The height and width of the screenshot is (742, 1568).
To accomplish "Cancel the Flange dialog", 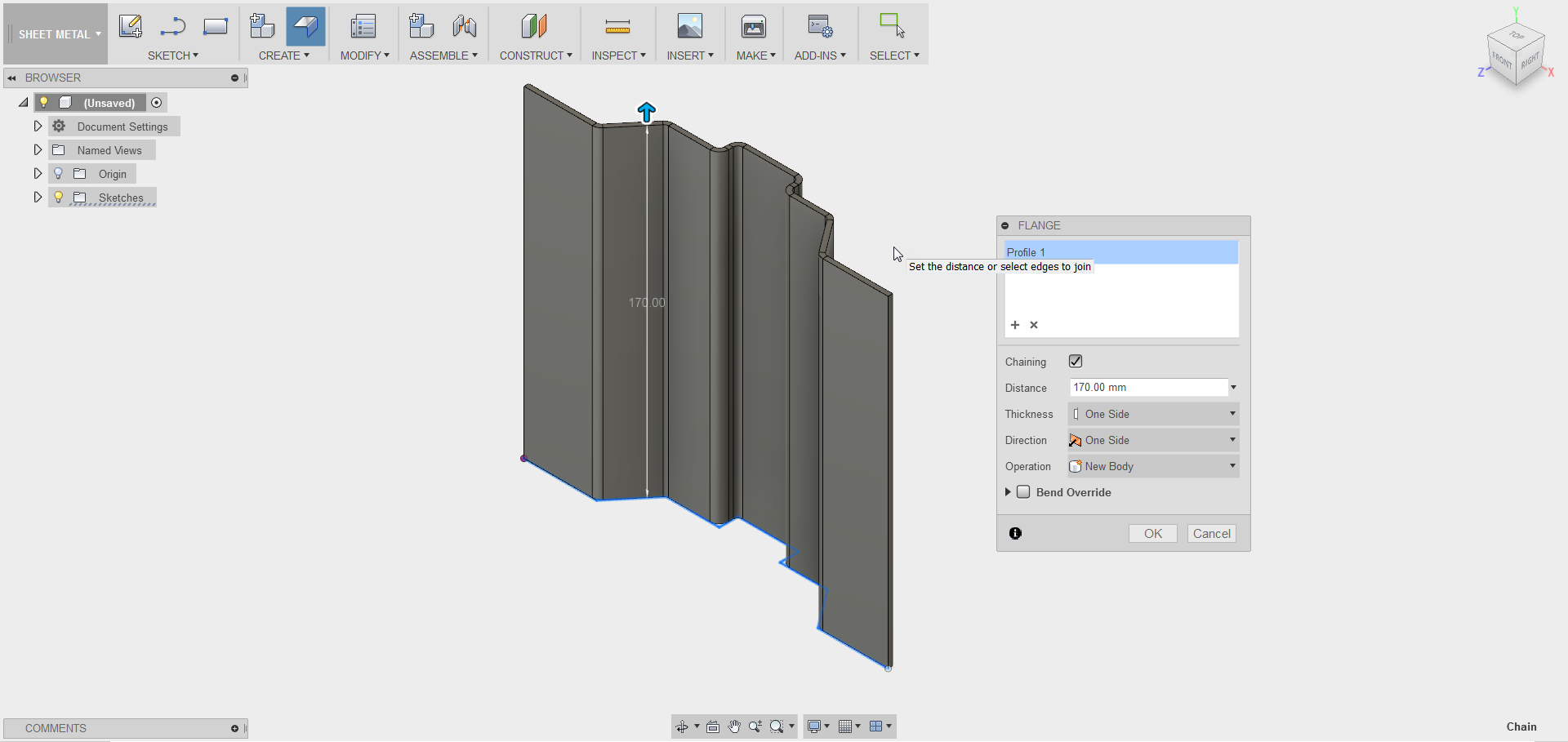I will coord(1211,534).
